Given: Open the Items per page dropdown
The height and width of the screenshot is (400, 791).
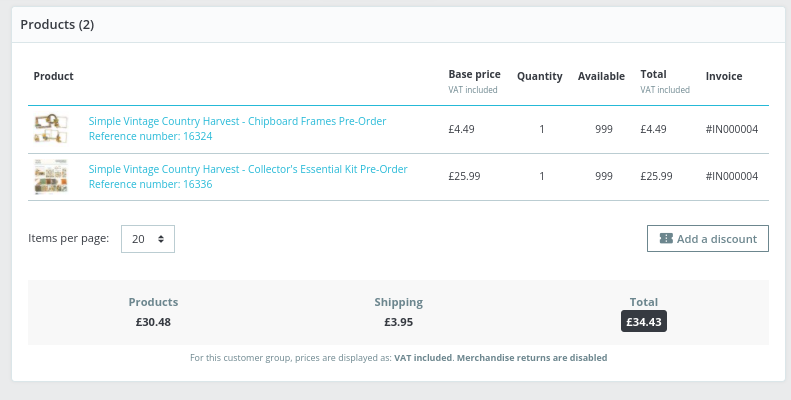Looking at the screenshot, I should [148, 239].
